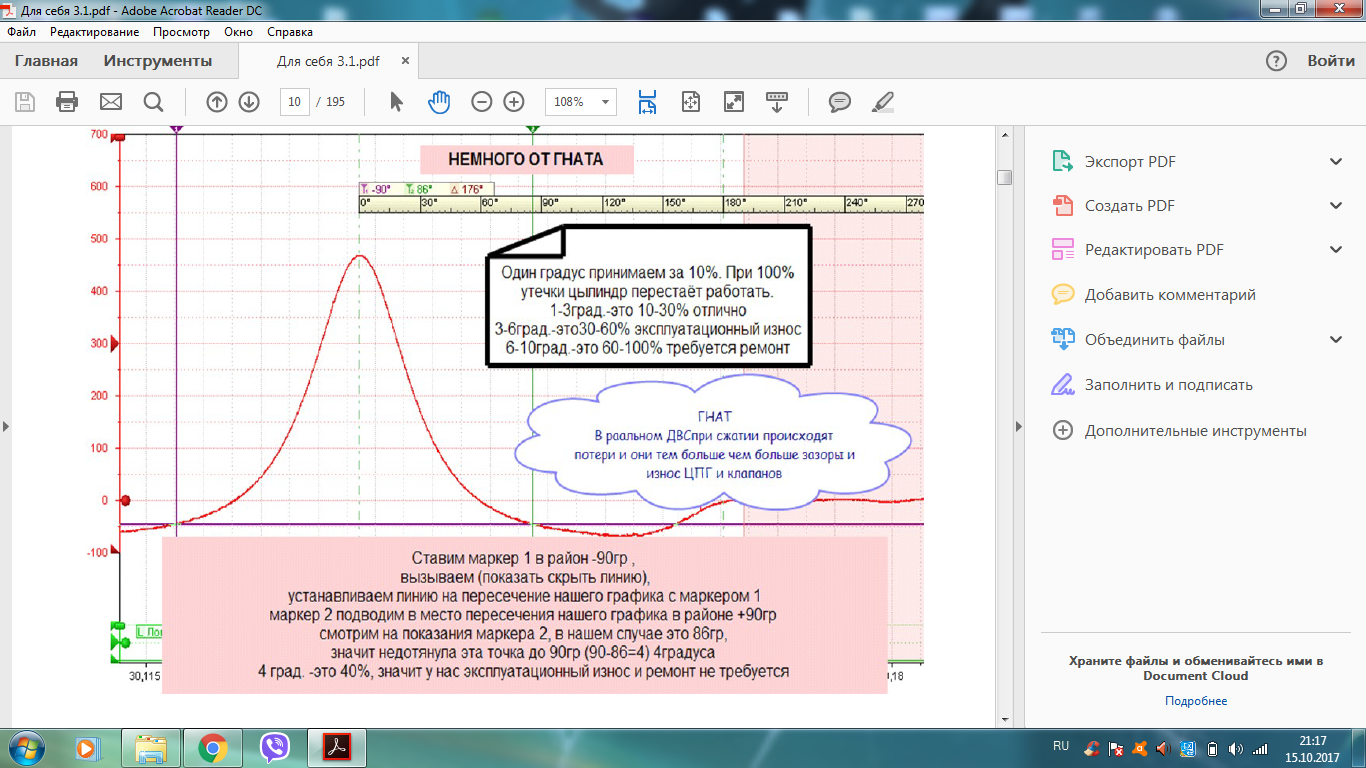This screenshot has height=768, width=1366.
Task: Click the Редактировать PDF tool icon
Action: [x=1062, y=250]
